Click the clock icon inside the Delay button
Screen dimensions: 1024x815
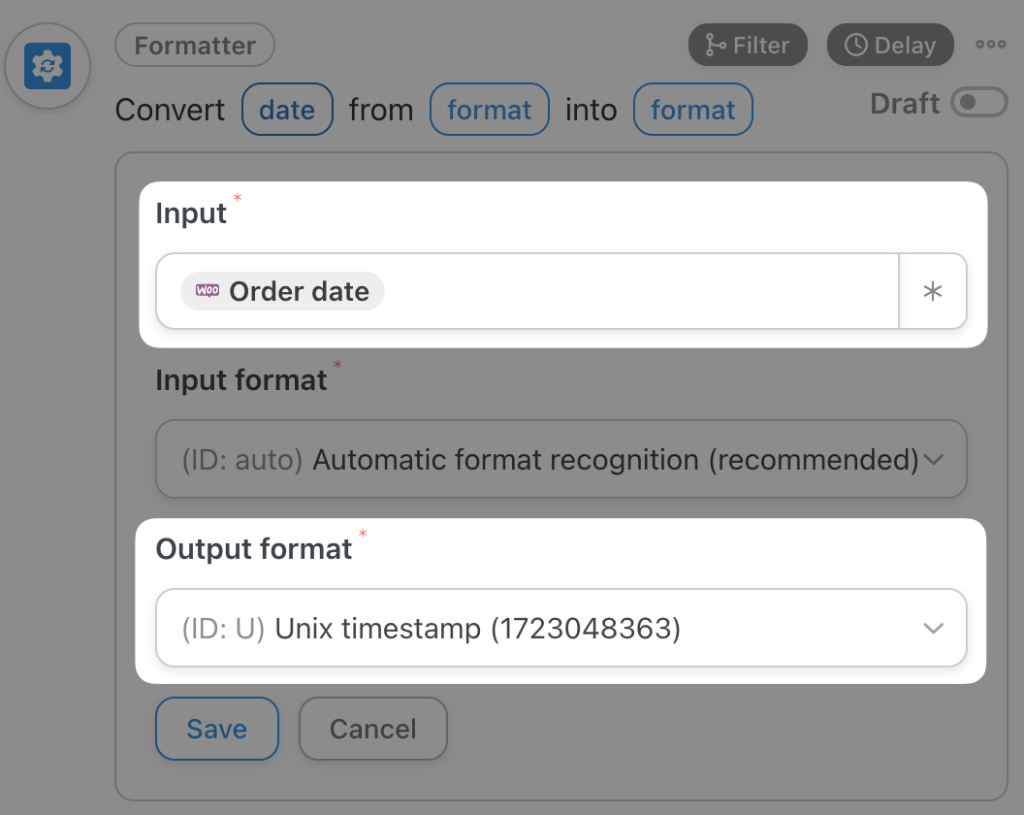(x=855, y=44)
